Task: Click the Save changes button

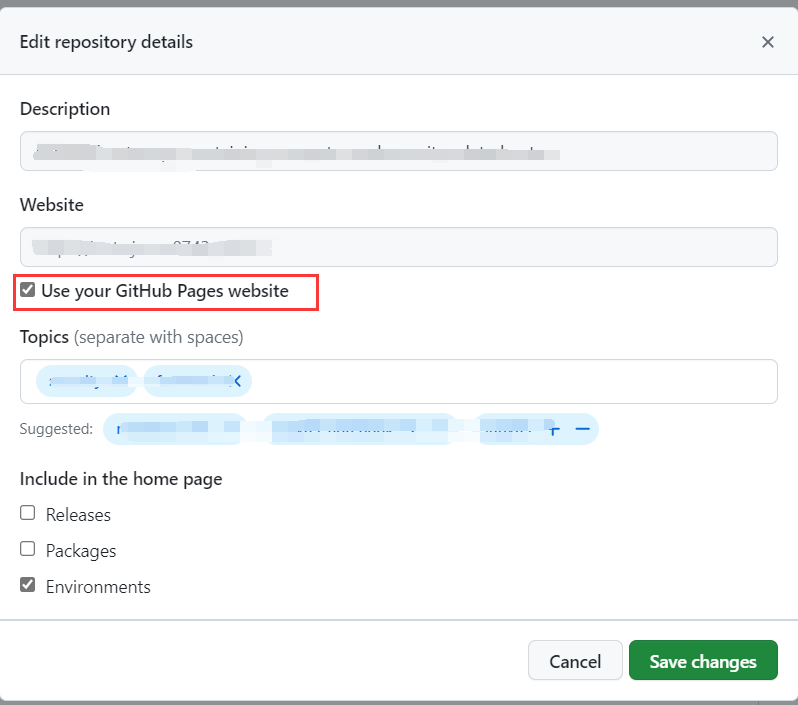Action: 702,661
